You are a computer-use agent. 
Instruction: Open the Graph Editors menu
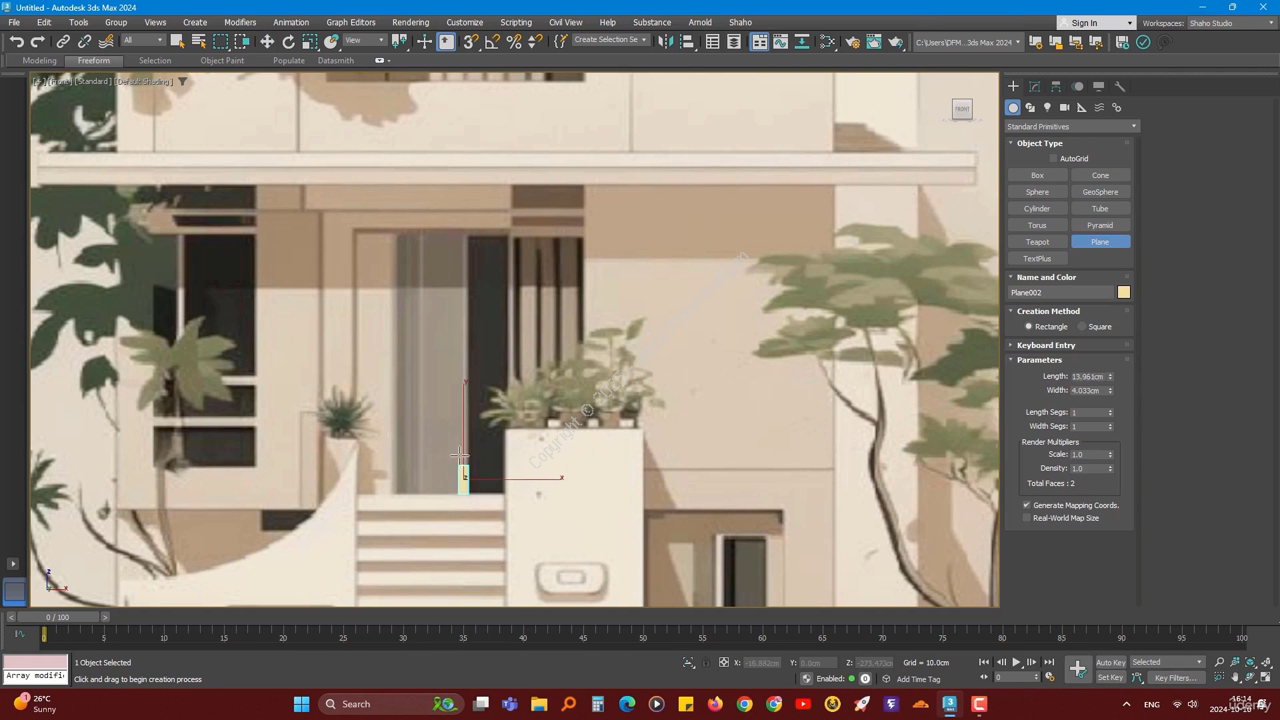tap(351, 22)
